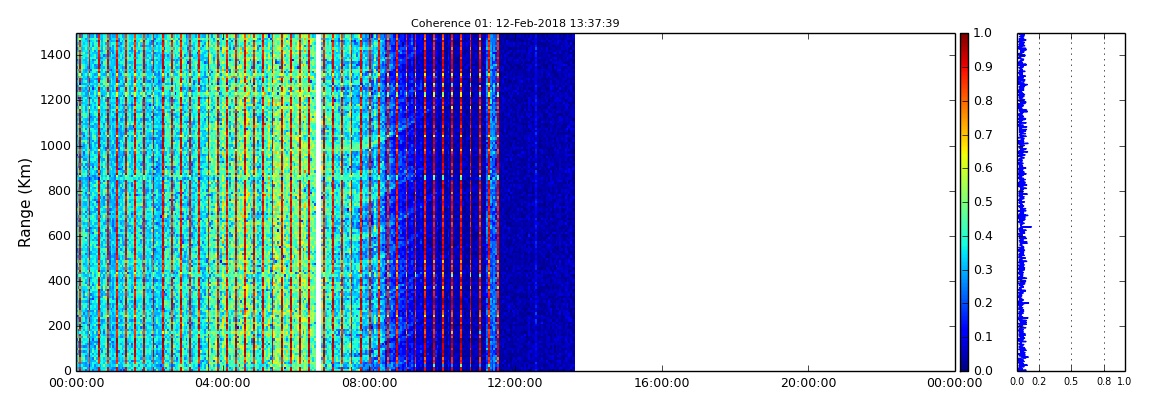Click the 1400 range tick label
Image resolution: width=1150 pixels, height=407 pixels.
(56, 55)
